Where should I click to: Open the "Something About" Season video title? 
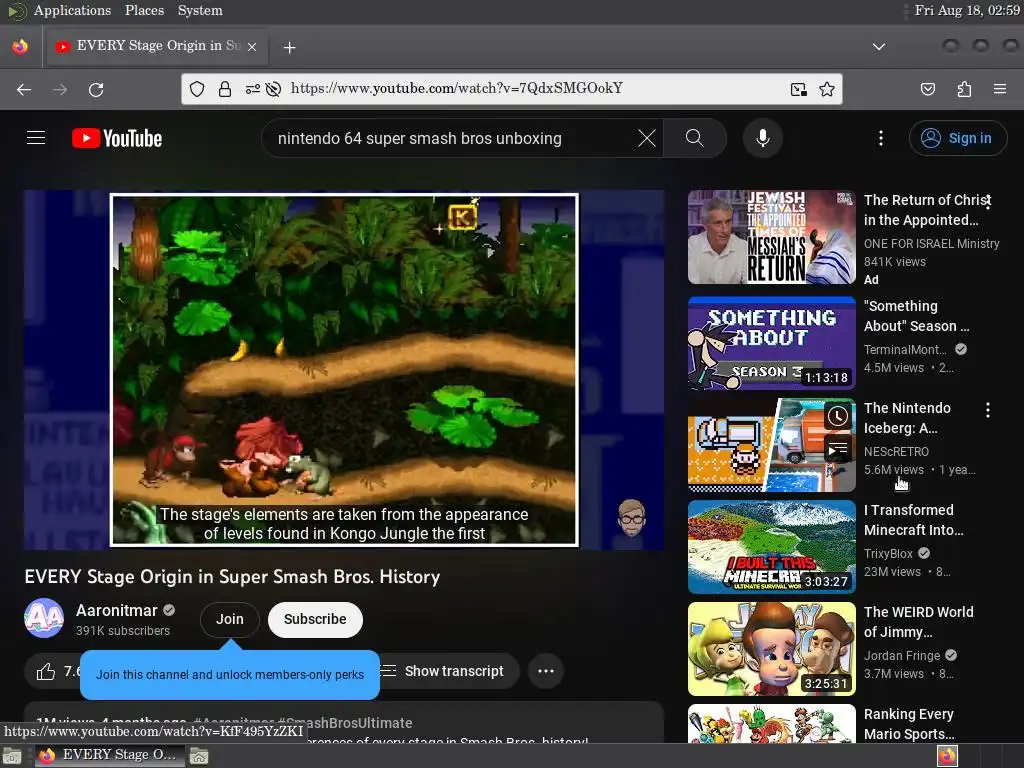916,316
